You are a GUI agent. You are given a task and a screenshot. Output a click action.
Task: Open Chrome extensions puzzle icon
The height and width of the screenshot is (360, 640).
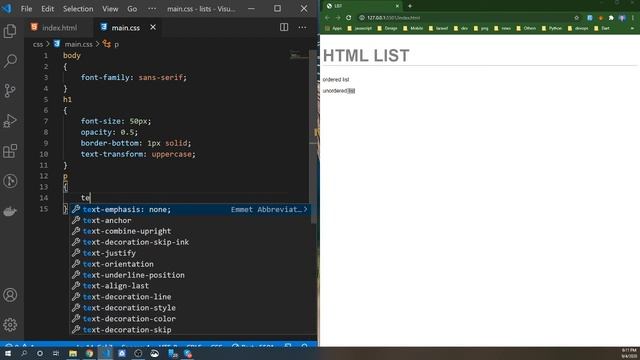coord(611,18)
